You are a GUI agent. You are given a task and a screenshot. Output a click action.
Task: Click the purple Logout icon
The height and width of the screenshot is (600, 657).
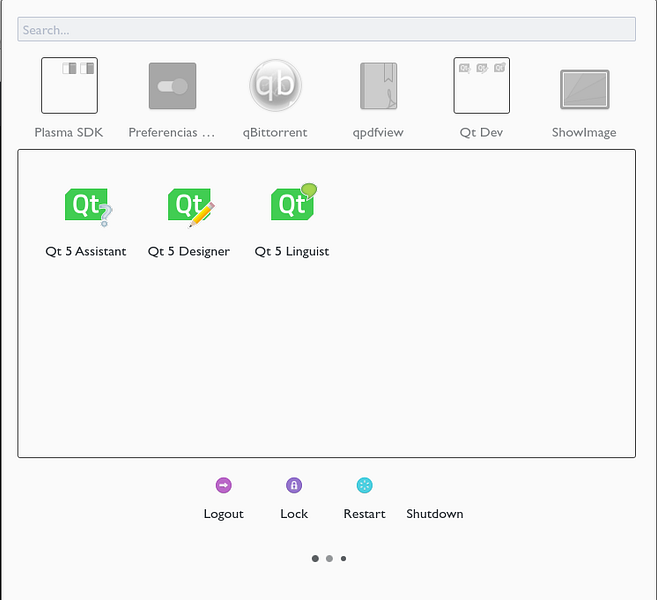(224, 486)
